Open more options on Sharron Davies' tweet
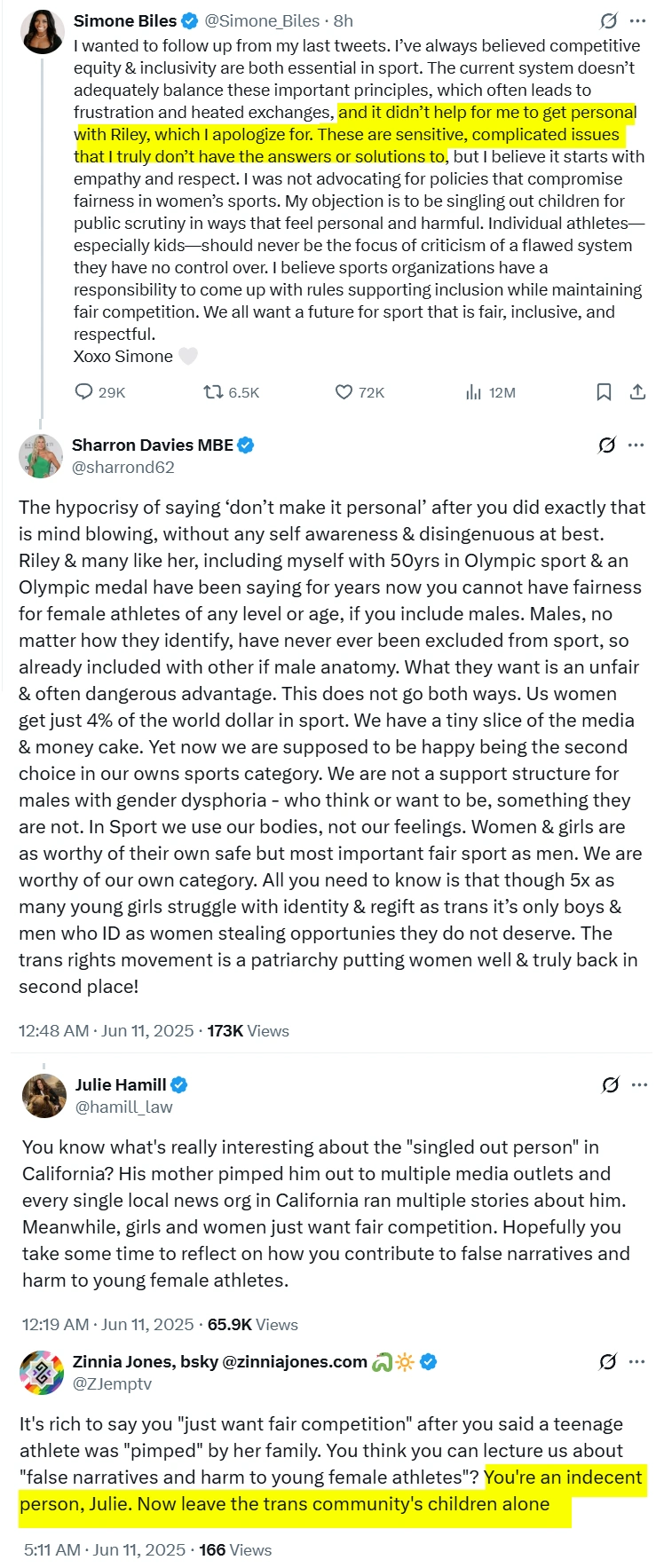The image size is (656, 1568). [636, 445]
